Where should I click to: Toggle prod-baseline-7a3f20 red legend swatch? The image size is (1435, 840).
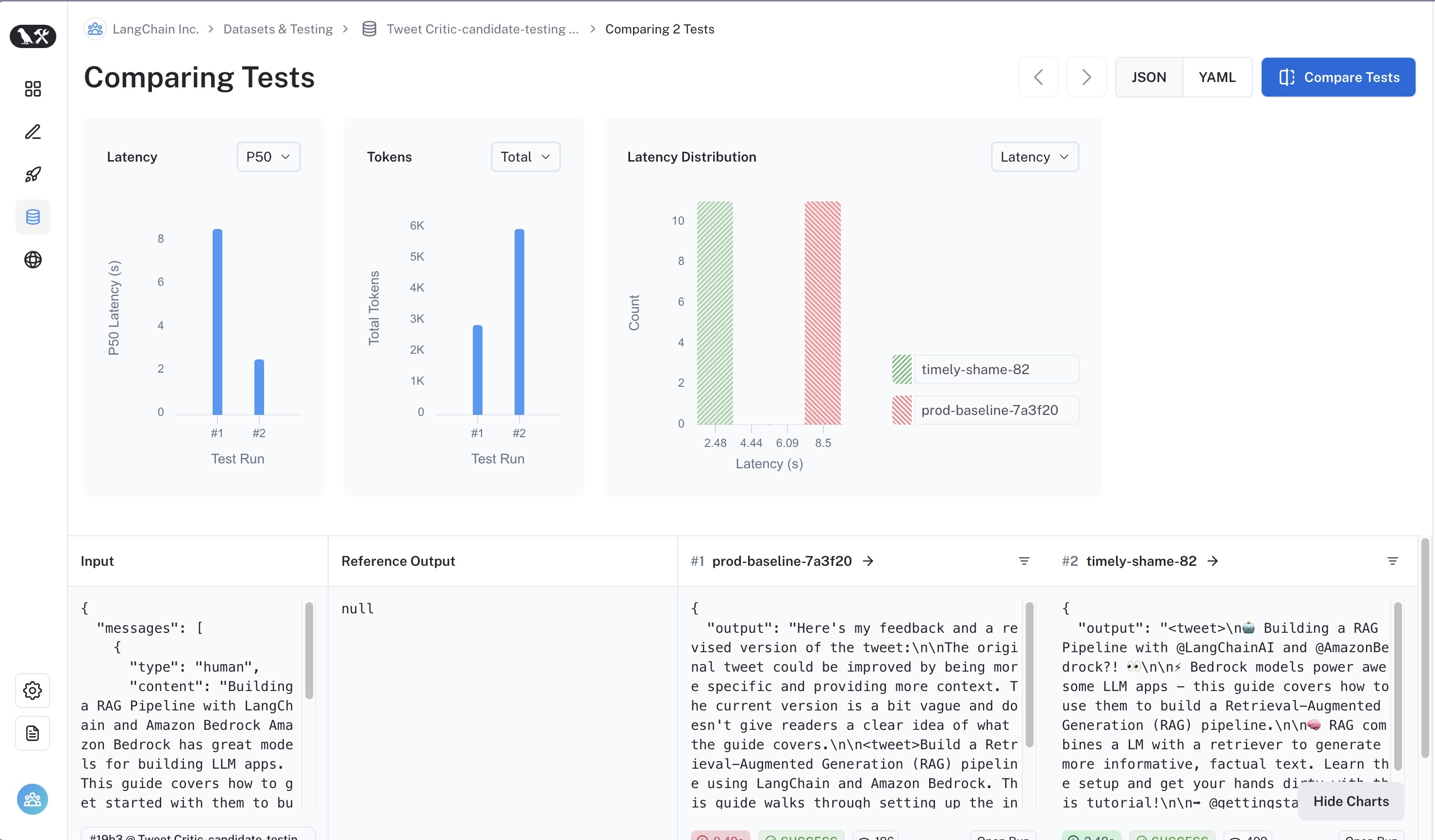[x=902, y=410]
